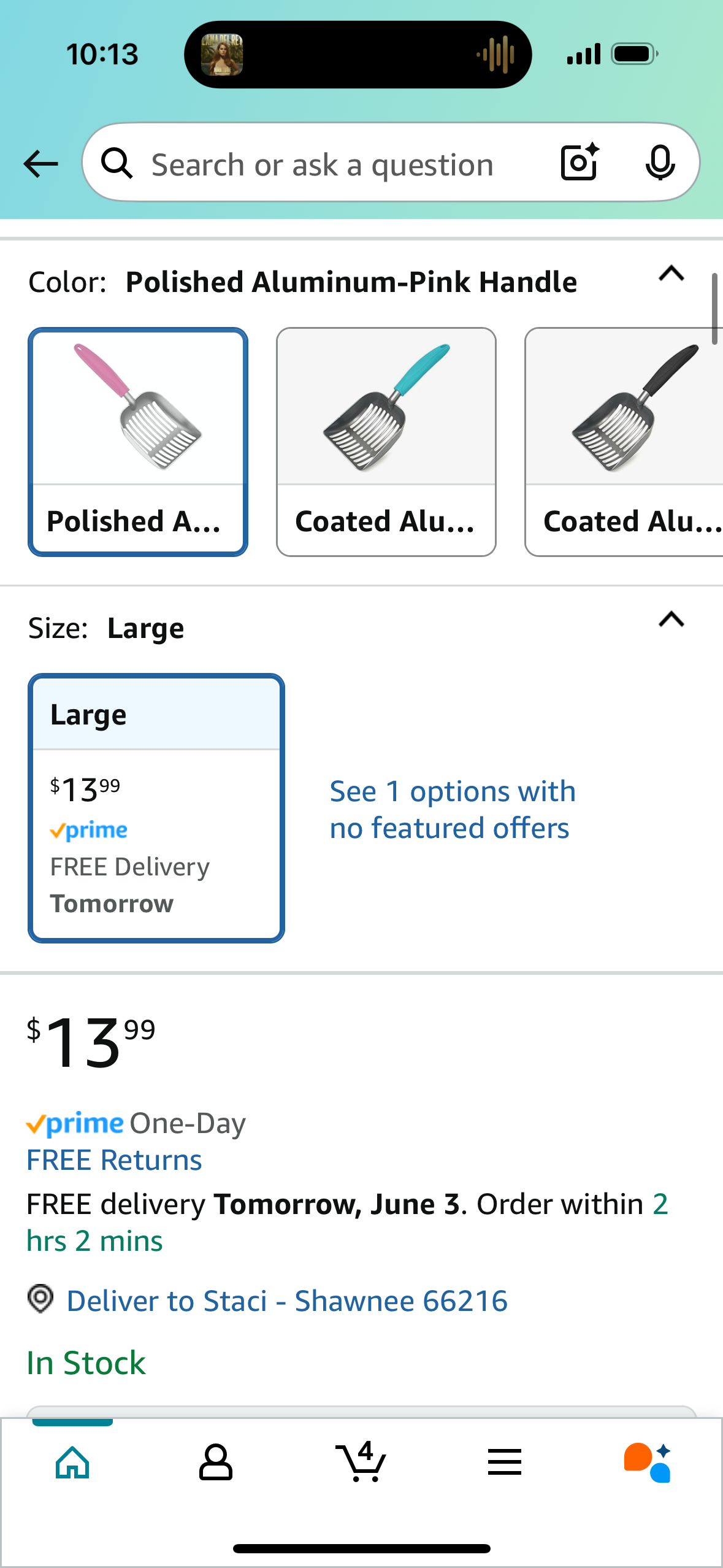Open the Rufus AI assistant icon
Screen dimensions: 723x1568
point(648,1462)
